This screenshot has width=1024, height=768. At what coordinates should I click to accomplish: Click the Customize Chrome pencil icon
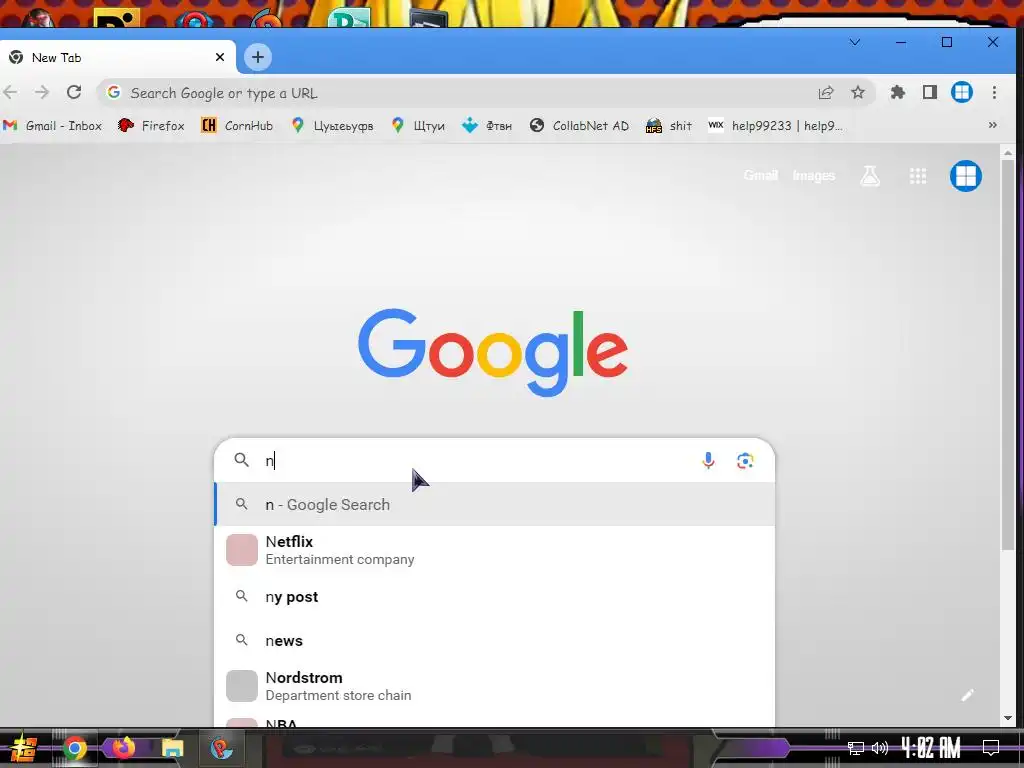[x=968, y=695]
